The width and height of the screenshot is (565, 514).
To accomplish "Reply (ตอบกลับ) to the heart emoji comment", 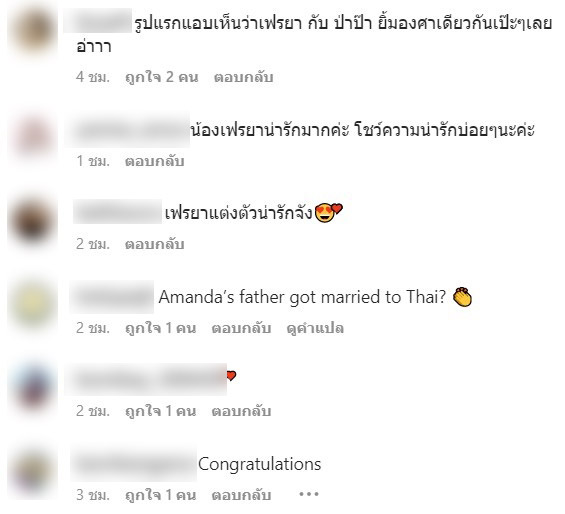I will 241,411.
